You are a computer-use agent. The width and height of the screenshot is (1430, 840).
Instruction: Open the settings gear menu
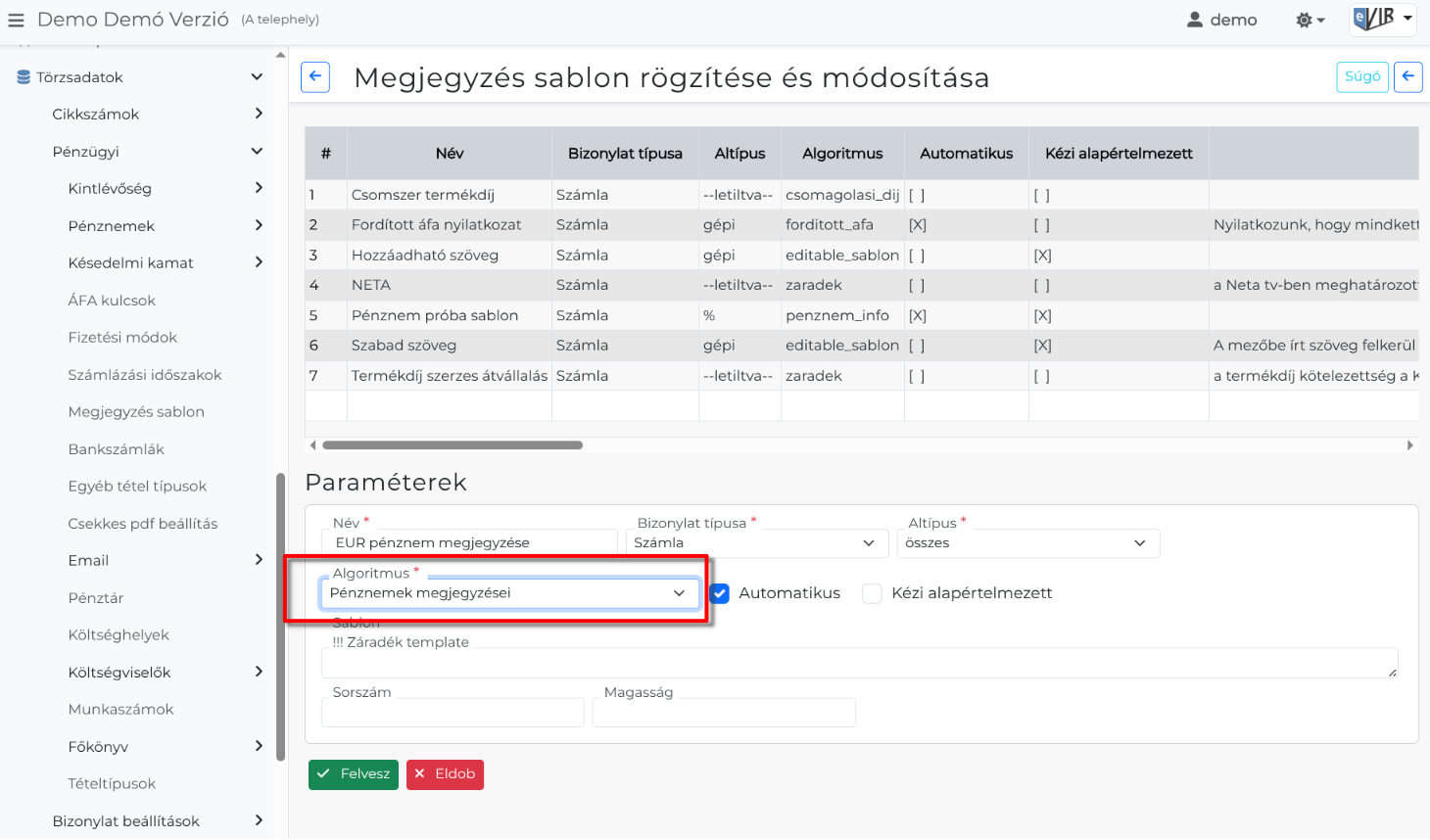click(1310, 20)
